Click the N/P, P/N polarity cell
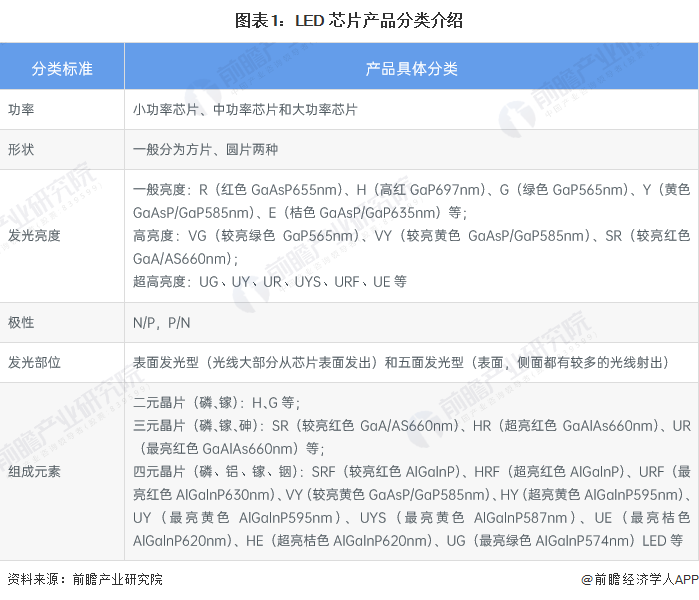This screenshot has height=600, width=699. pyautogui.click(x=161, y=322)
